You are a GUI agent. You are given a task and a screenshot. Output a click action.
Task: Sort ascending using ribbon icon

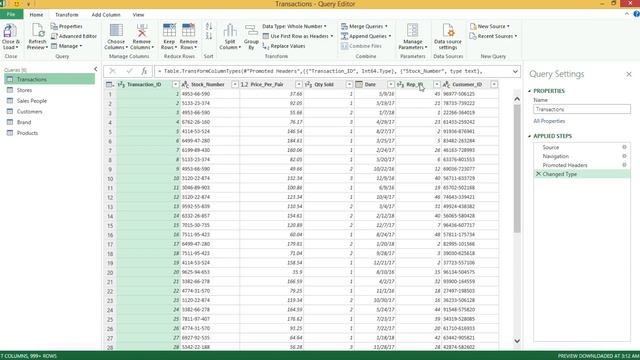click(x=209, y=27)
